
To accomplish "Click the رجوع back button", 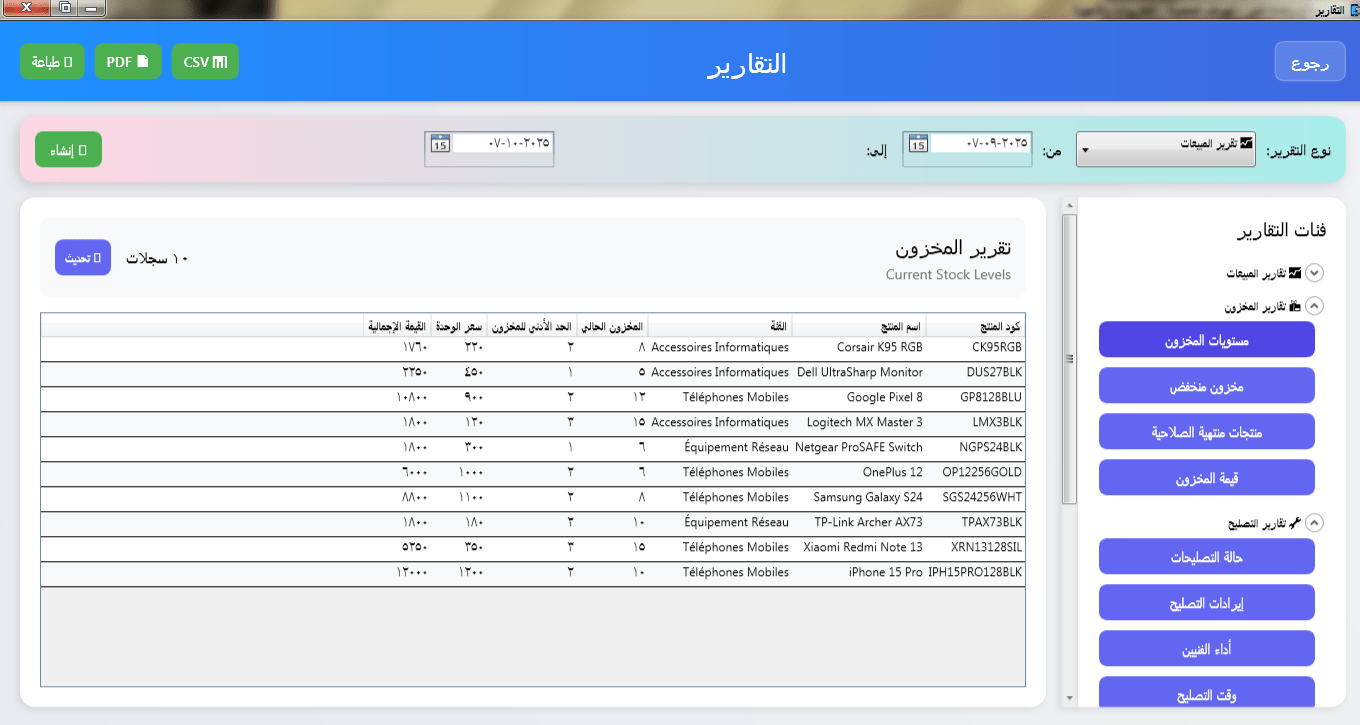I will (1309, 62).
